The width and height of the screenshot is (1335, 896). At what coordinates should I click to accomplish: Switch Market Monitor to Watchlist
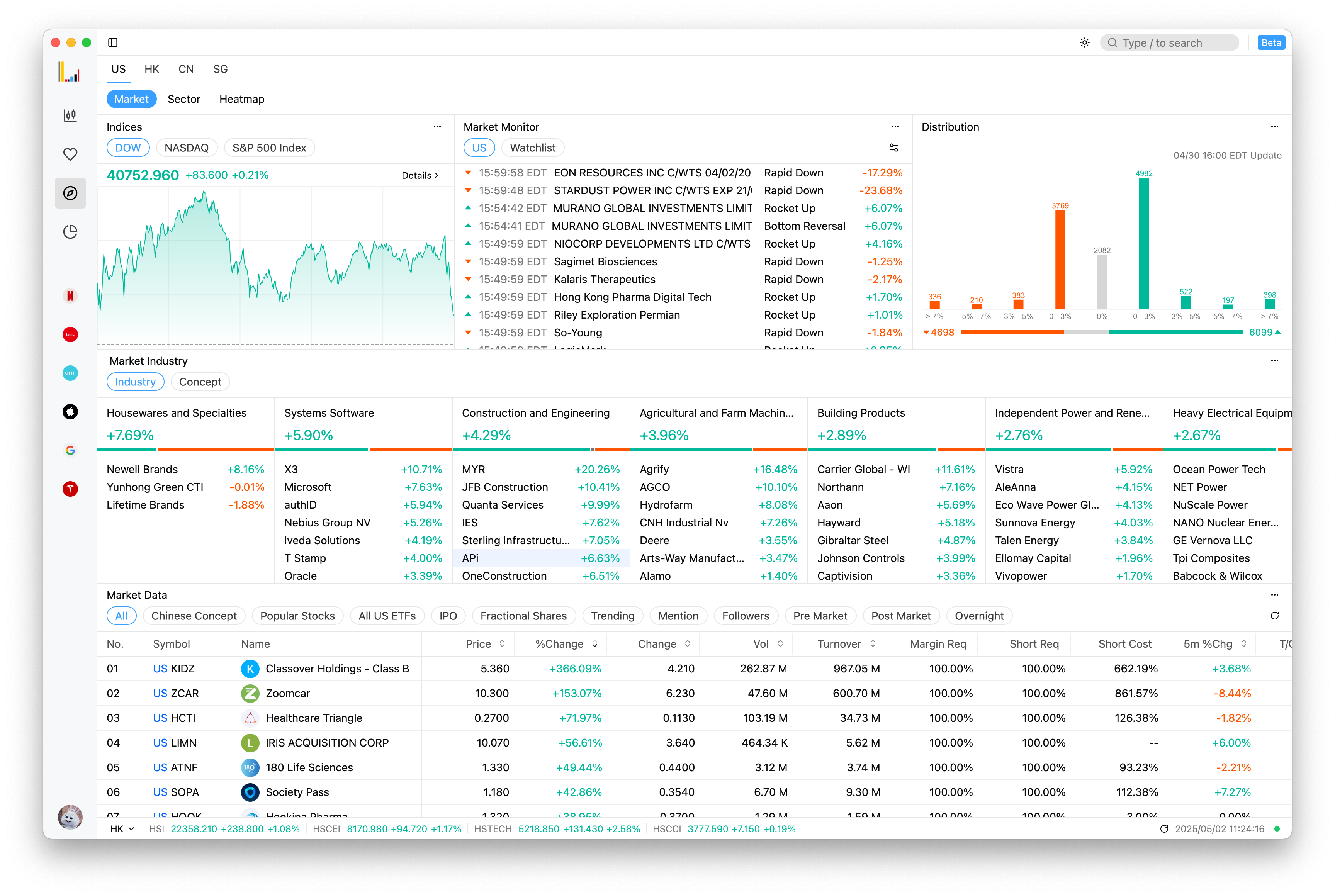[x=532, y=148]
